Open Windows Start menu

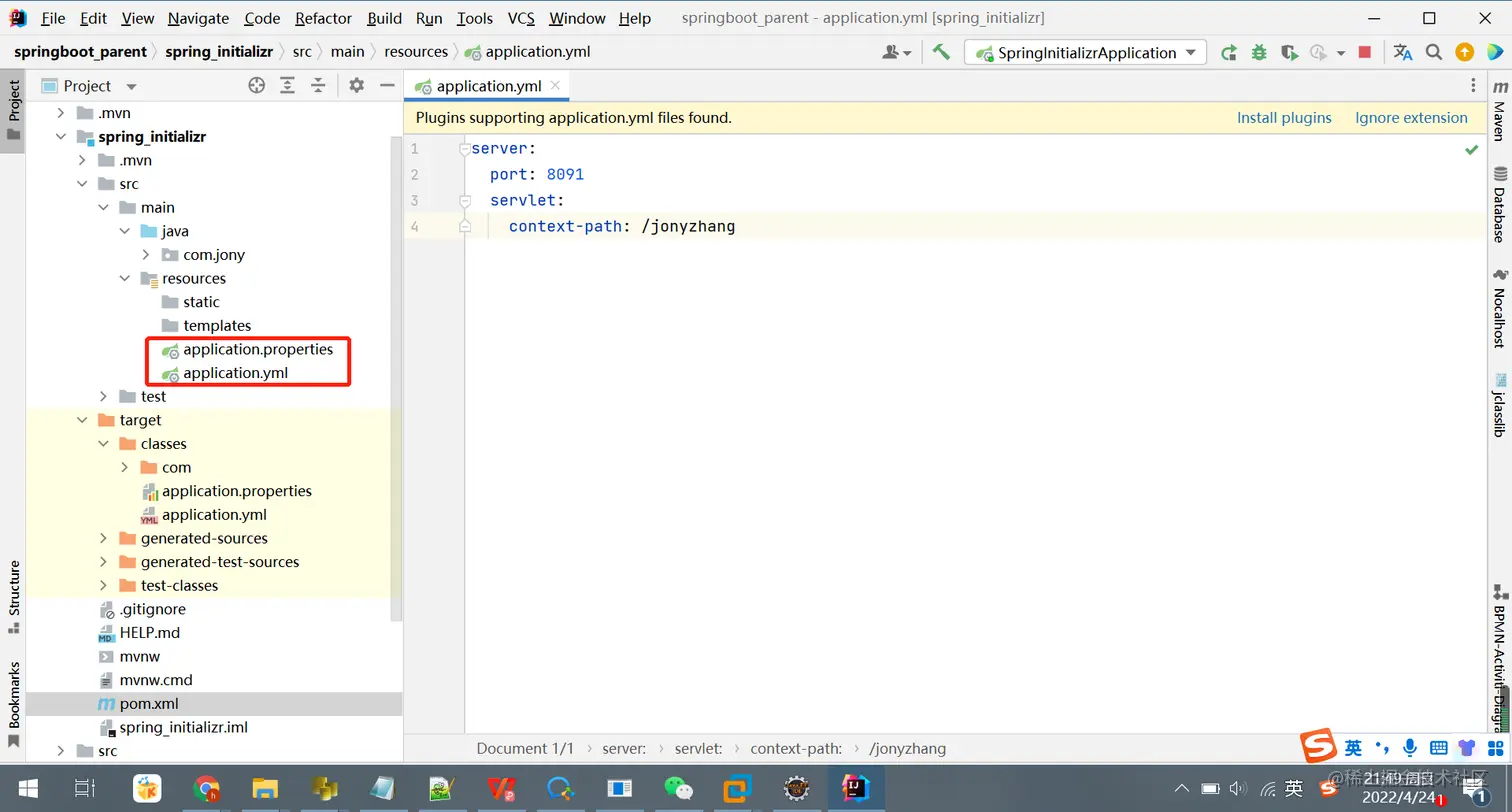[x=27, y=789]
